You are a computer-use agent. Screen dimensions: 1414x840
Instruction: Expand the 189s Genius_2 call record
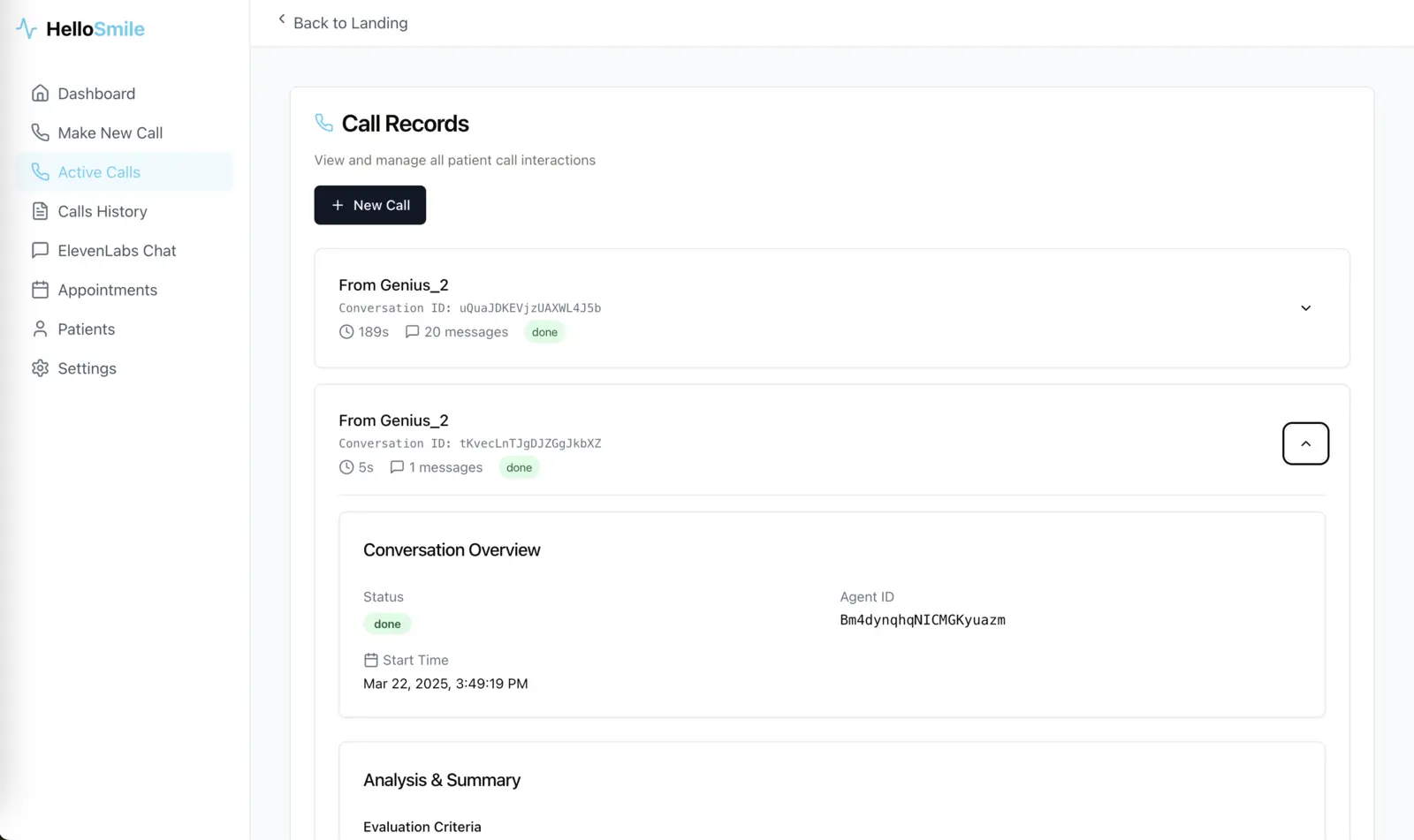click(1305, 308)
